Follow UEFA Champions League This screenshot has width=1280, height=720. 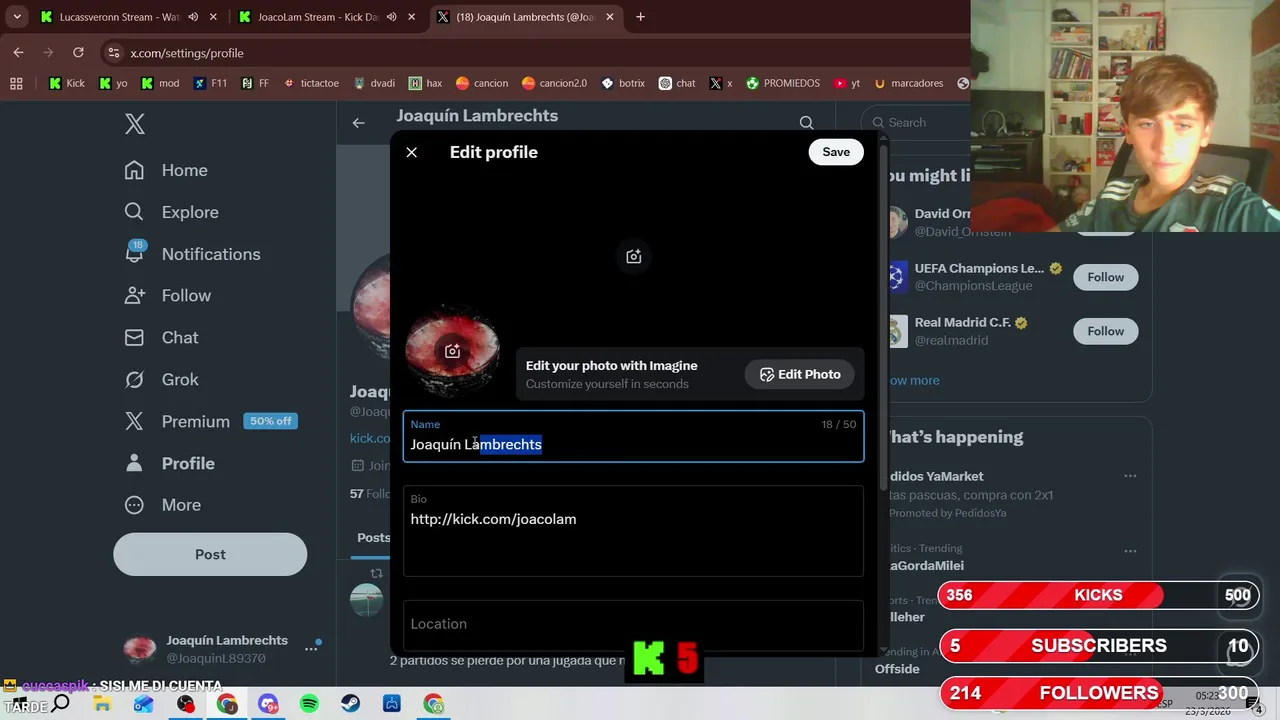click(x=1106, y=277)
